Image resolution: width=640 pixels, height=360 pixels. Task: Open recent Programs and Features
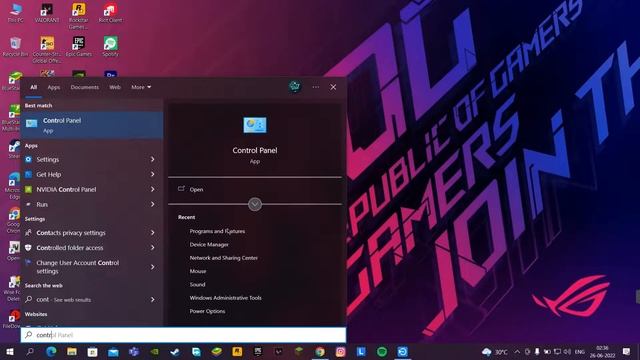[217, 231]
